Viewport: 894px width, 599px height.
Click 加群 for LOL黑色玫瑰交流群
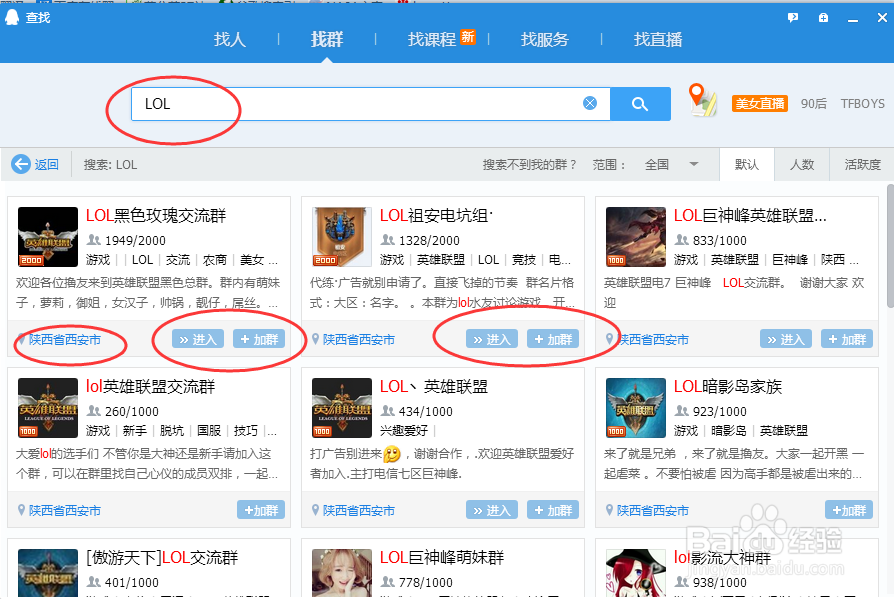259,339
